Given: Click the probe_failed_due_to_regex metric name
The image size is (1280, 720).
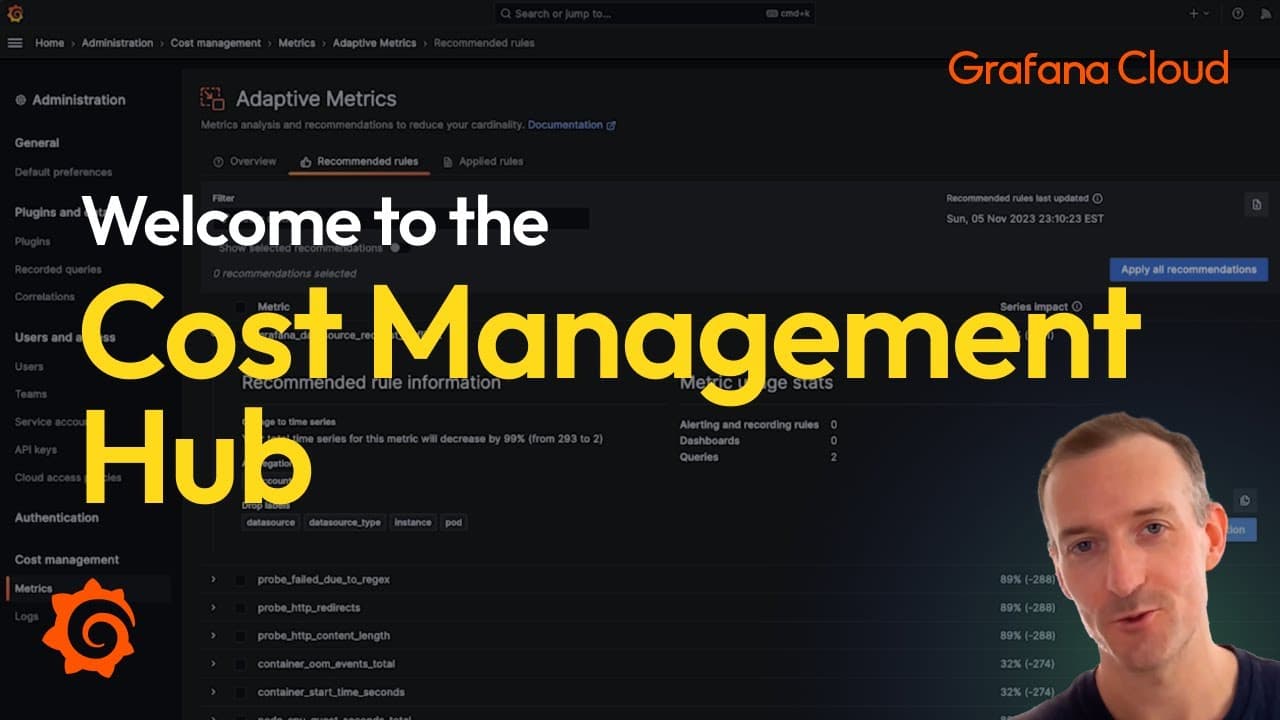Looking at the screenshot, I should tap(324, 579).
